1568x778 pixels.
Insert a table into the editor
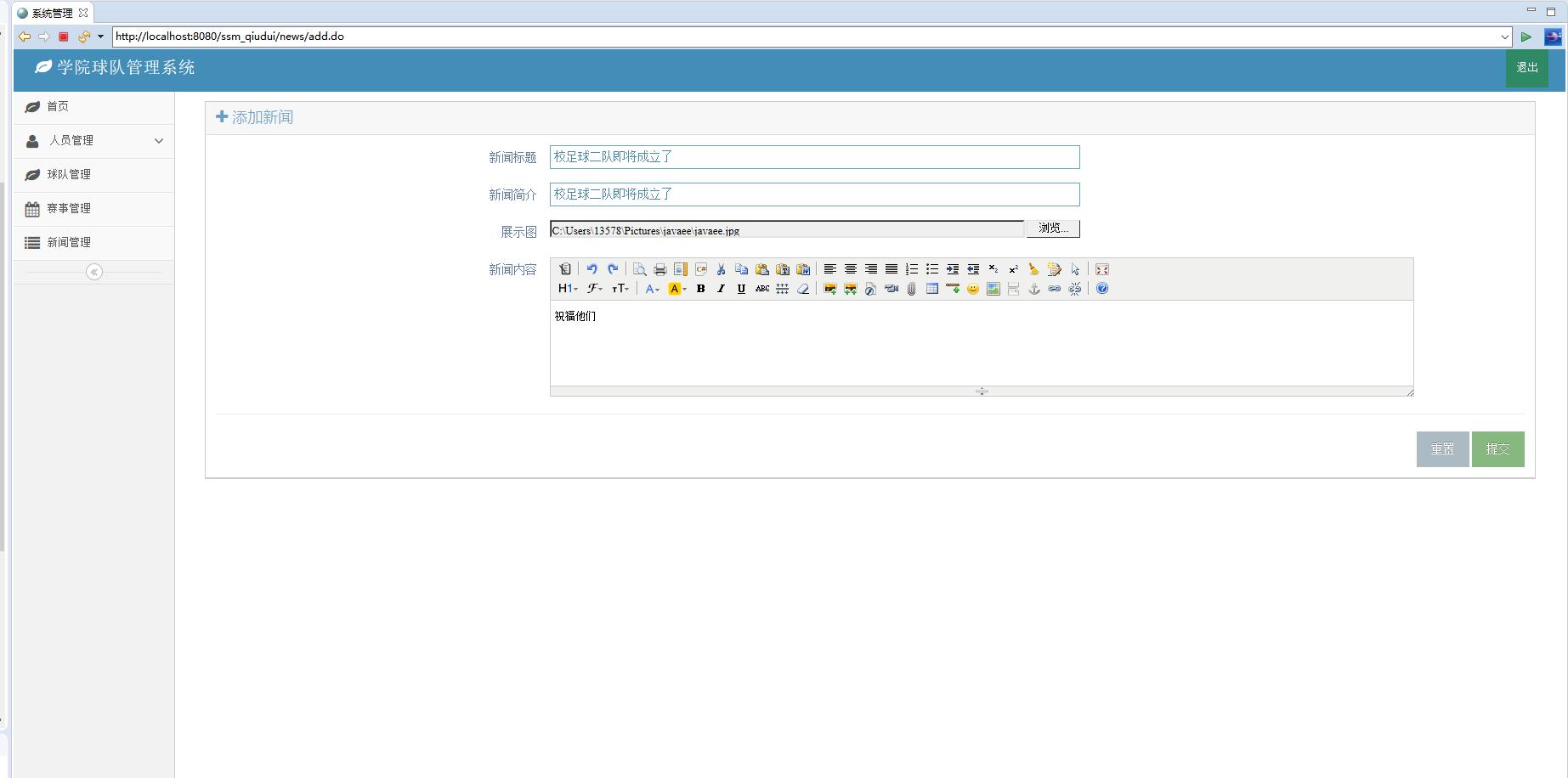click(x=932, y=289)
